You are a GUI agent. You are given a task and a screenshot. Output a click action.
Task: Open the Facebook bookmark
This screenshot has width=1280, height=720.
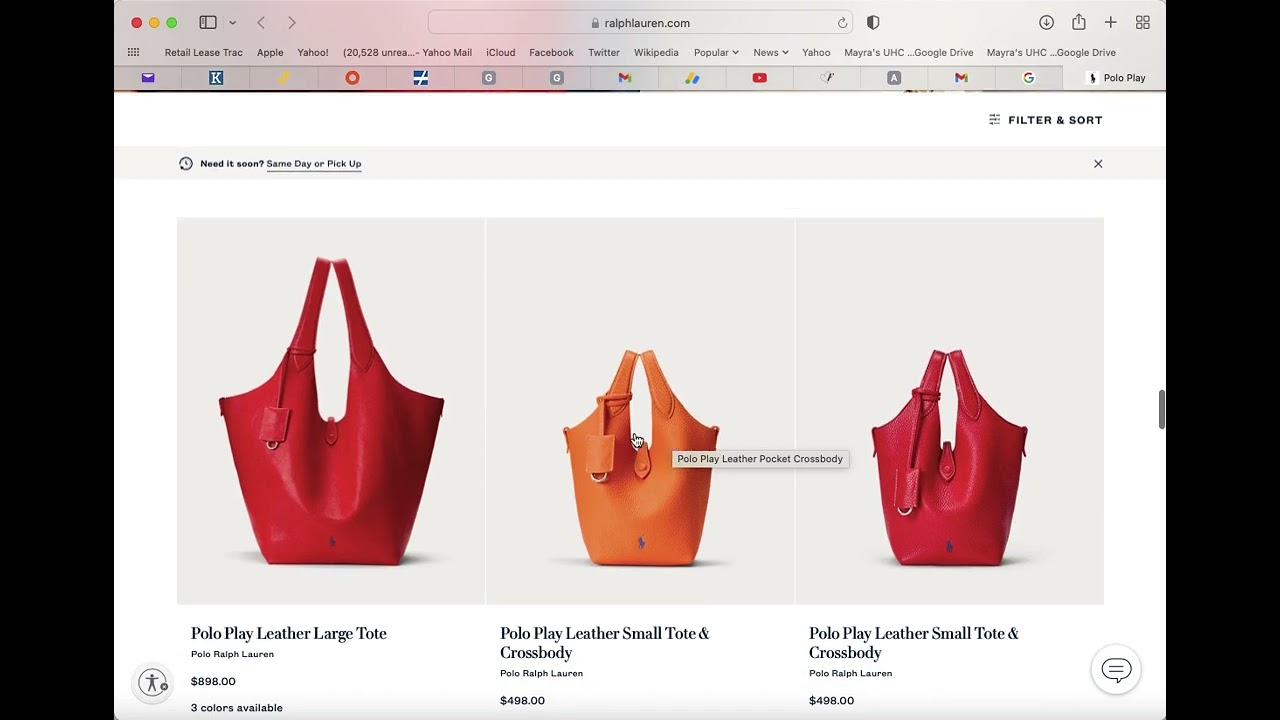click(x=551, y=52)
